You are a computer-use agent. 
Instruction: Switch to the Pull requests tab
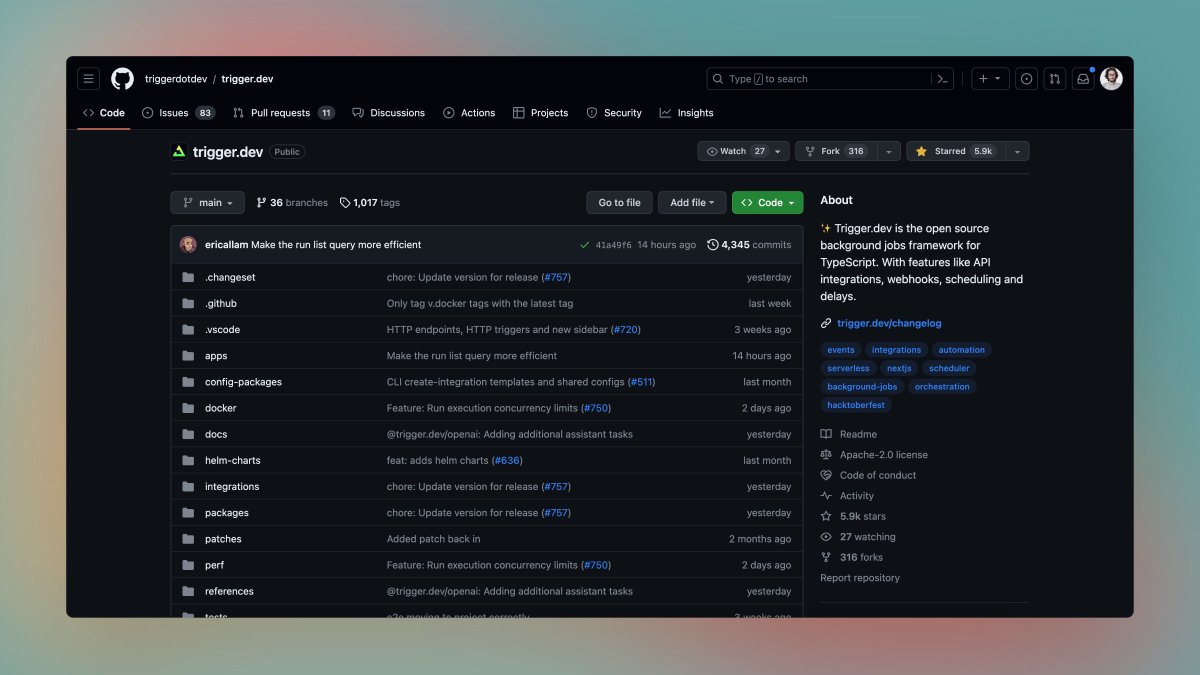click(284, 113)
